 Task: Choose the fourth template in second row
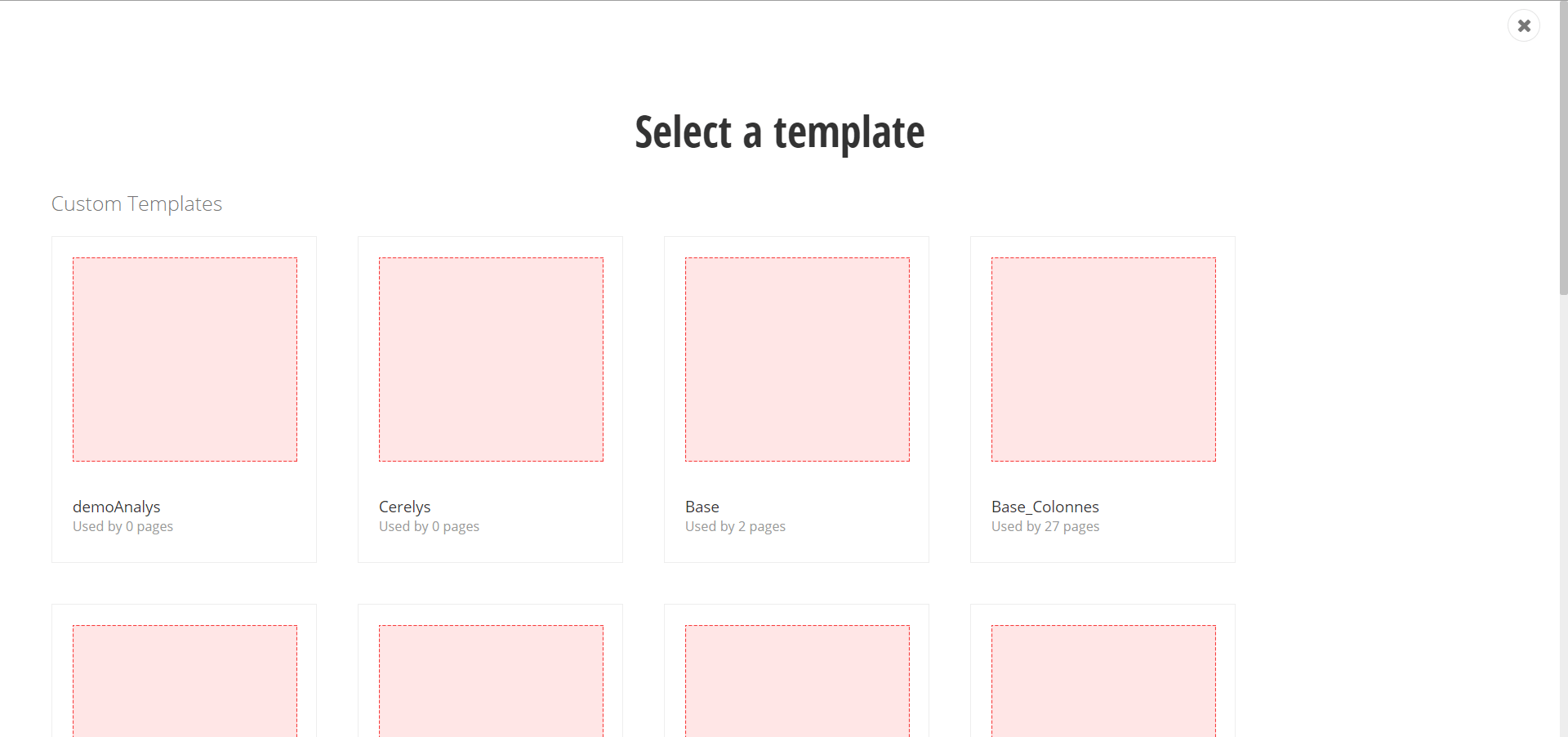[x=1103, y=680]
